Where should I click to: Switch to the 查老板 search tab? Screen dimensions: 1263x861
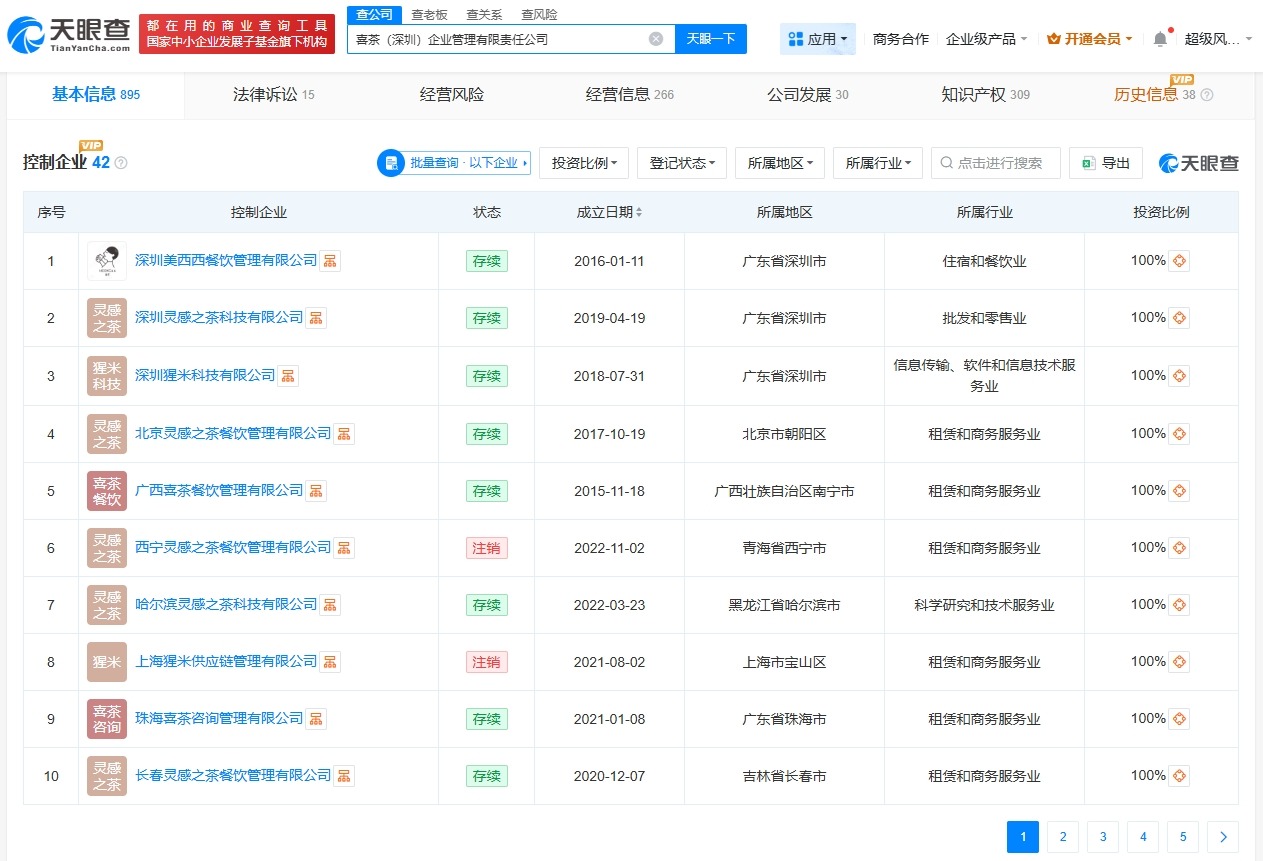coord(429,14)
